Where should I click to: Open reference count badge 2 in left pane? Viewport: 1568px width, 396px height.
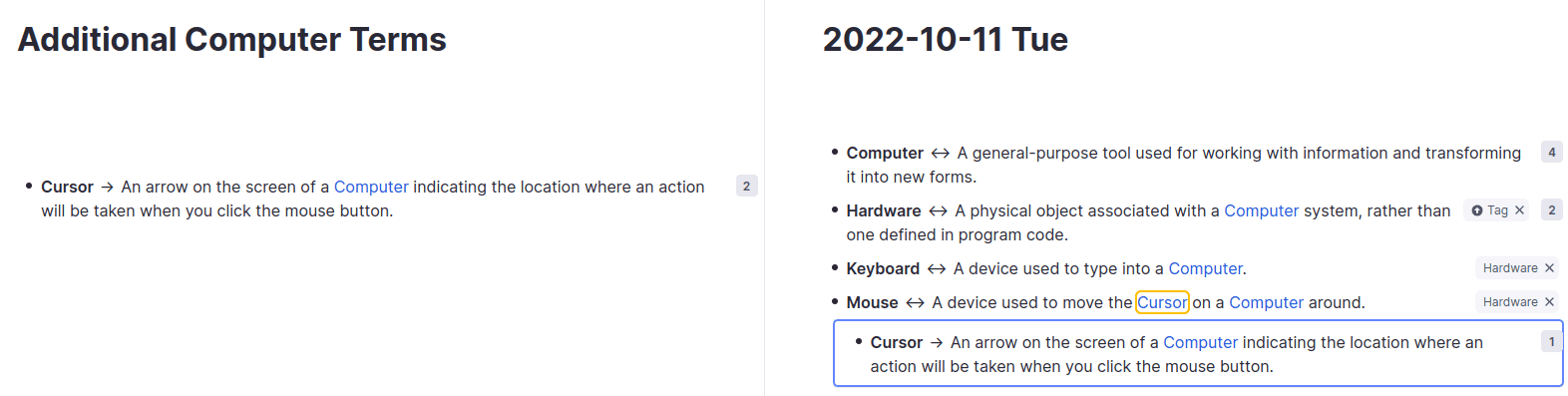pos(746,187)
